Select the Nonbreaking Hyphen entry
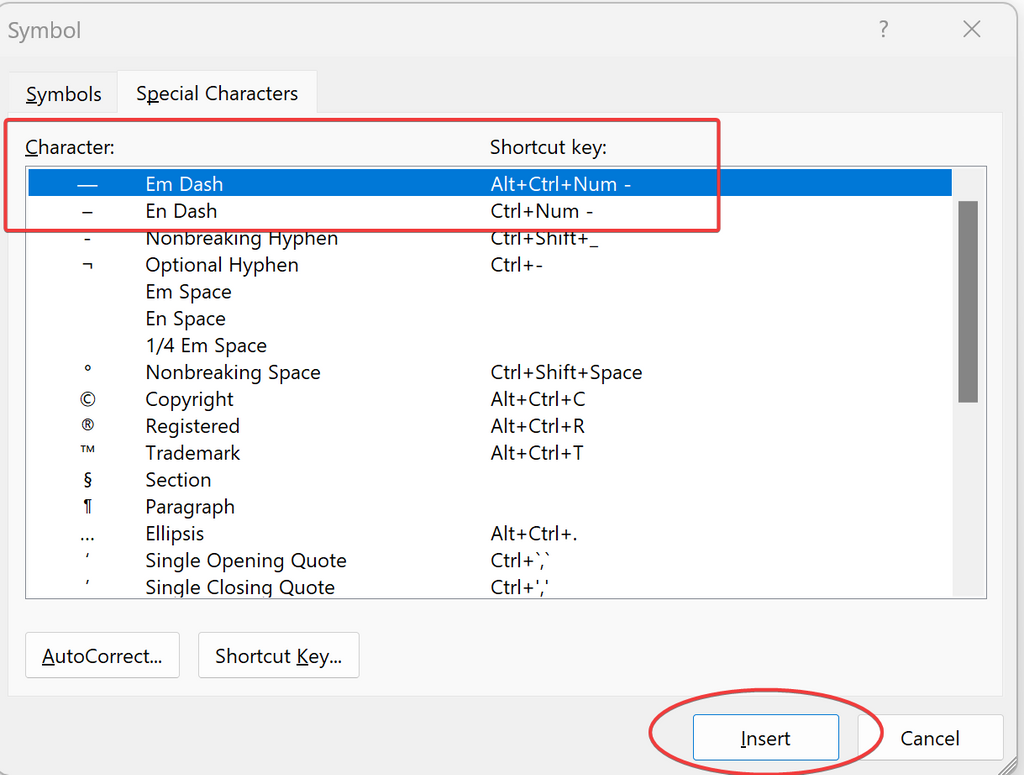This screenshot has width=1024, height=775. click(241, 238)
